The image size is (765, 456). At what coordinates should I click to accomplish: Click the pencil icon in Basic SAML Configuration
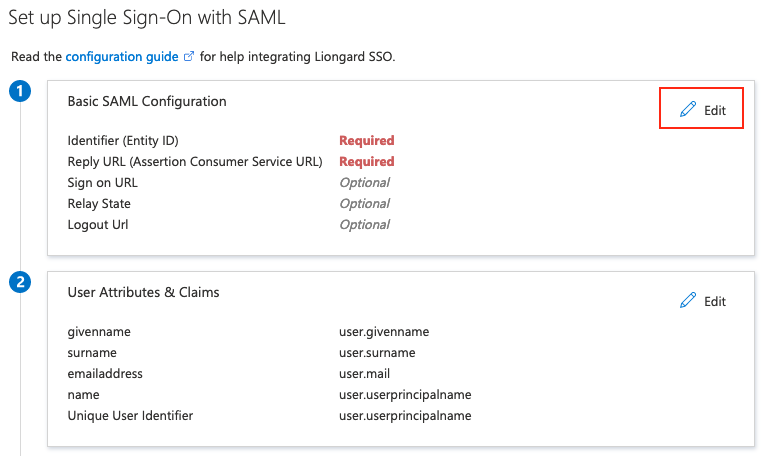[687, 110]
